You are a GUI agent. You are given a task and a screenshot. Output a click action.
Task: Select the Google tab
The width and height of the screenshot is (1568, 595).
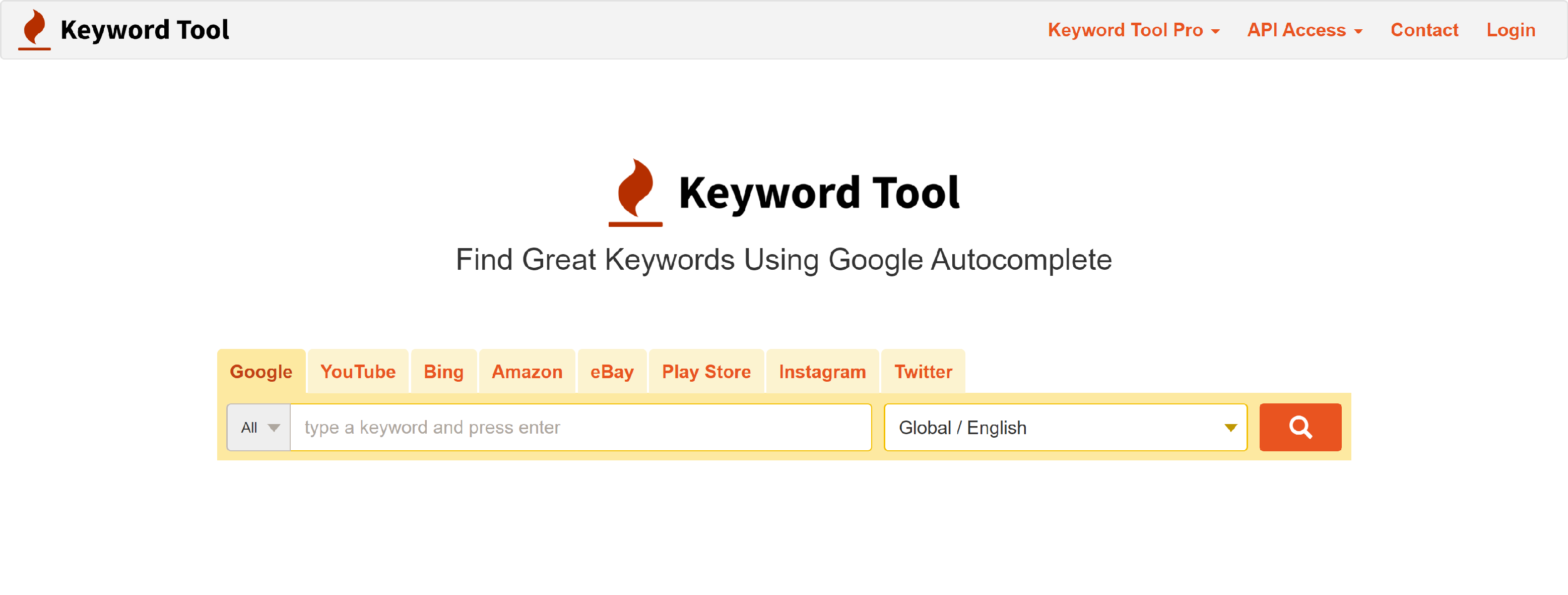[261, 371]
